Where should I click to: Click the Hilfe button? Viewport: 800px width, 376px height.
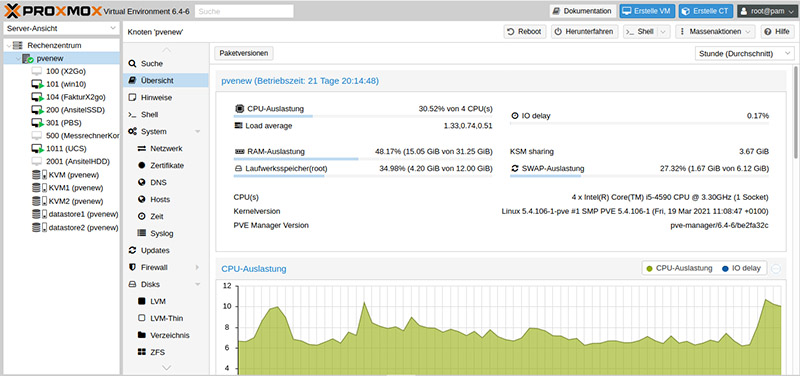[778, 32]
